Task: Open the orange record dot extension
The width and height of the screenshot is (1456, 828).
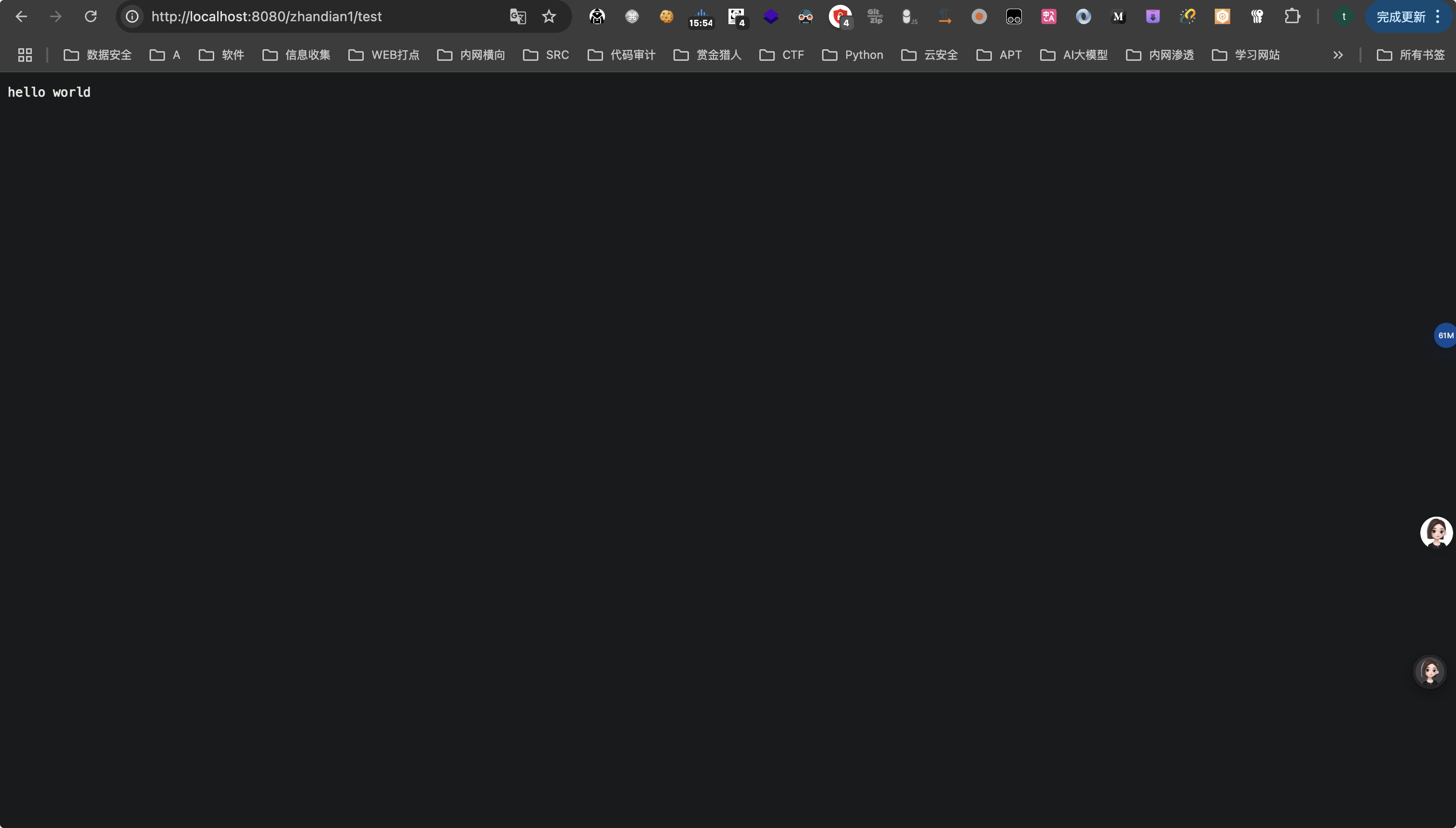Action: (x=979, y=16)
